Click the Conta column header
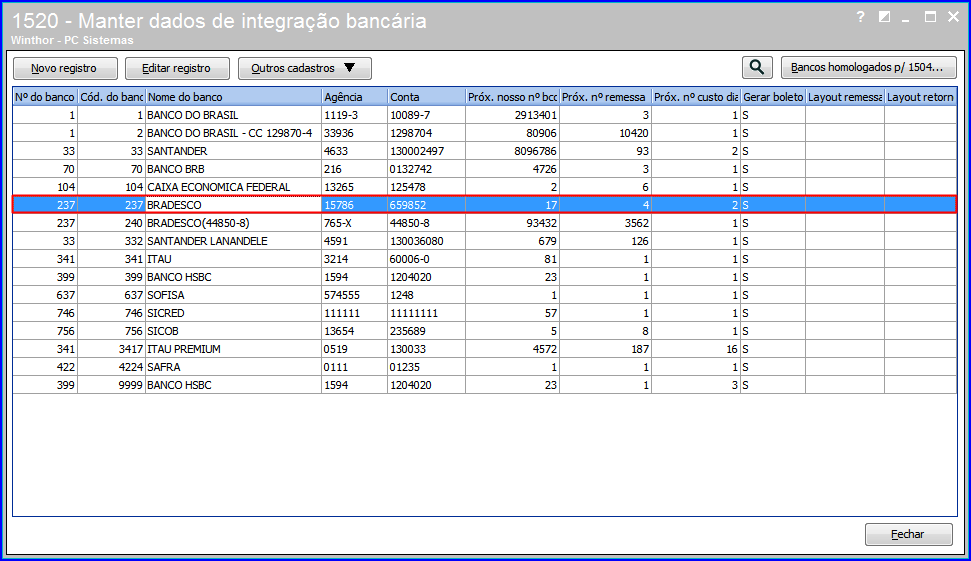This screenshot has width=971, height=561. [x=426, y=97]
